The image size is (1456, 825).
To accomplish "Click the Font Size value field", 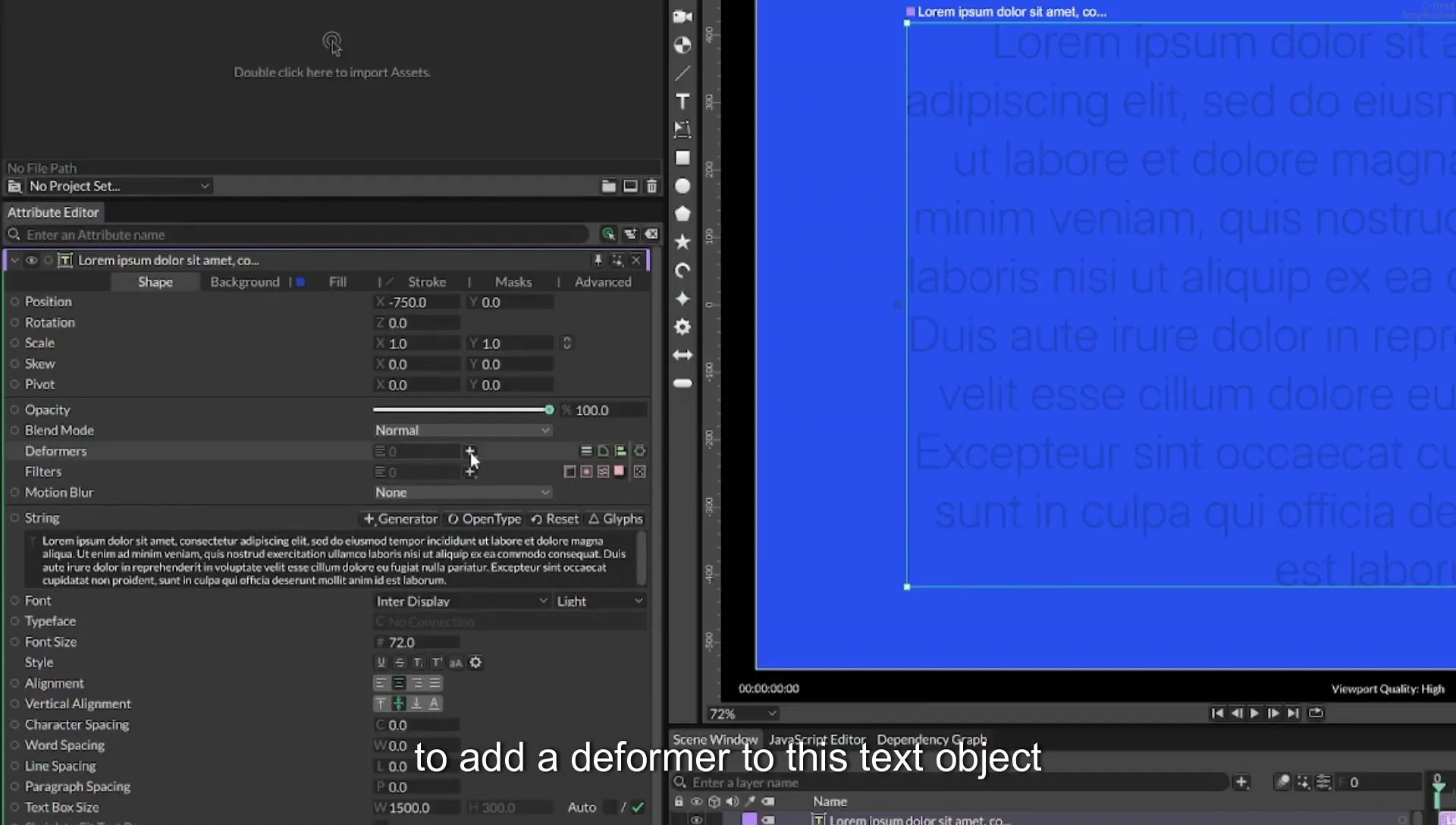I will (x=418, y=642).
